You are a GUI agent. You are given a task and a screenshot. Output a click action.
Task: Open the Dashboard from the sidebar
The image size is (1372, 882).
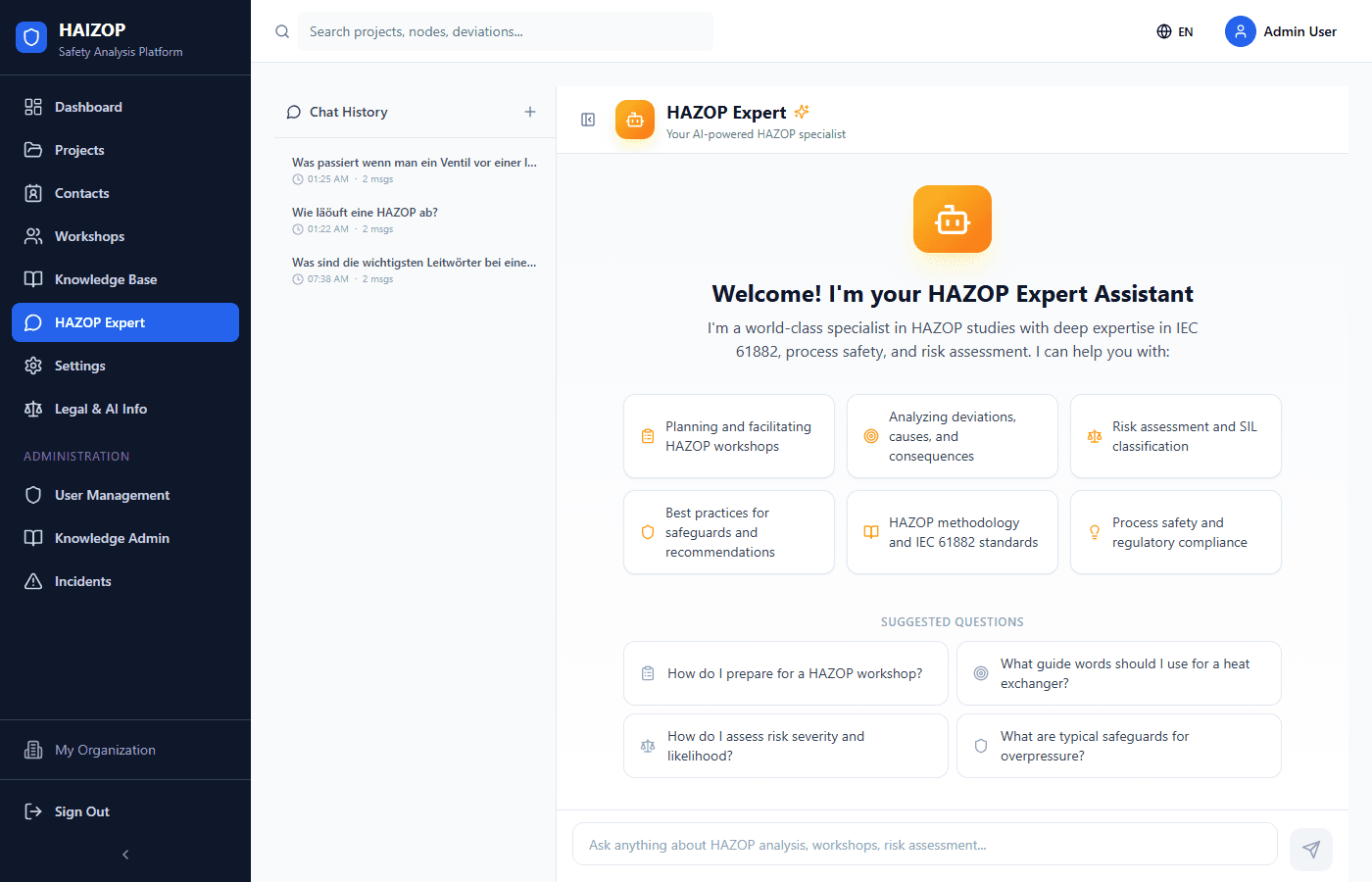pyautogui.click(x=89, y=107)
